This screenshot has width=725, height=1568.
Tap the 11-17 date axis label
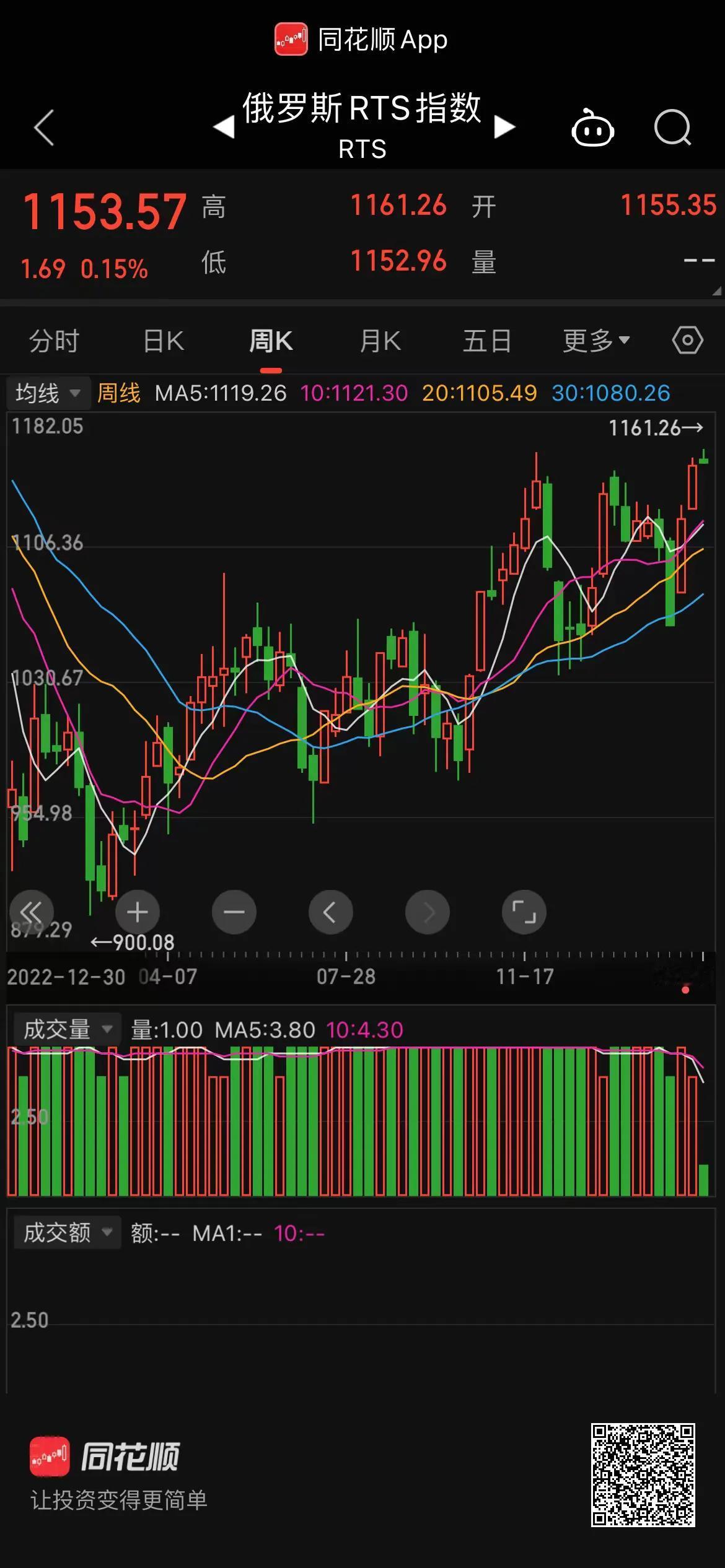pos(524,977)
